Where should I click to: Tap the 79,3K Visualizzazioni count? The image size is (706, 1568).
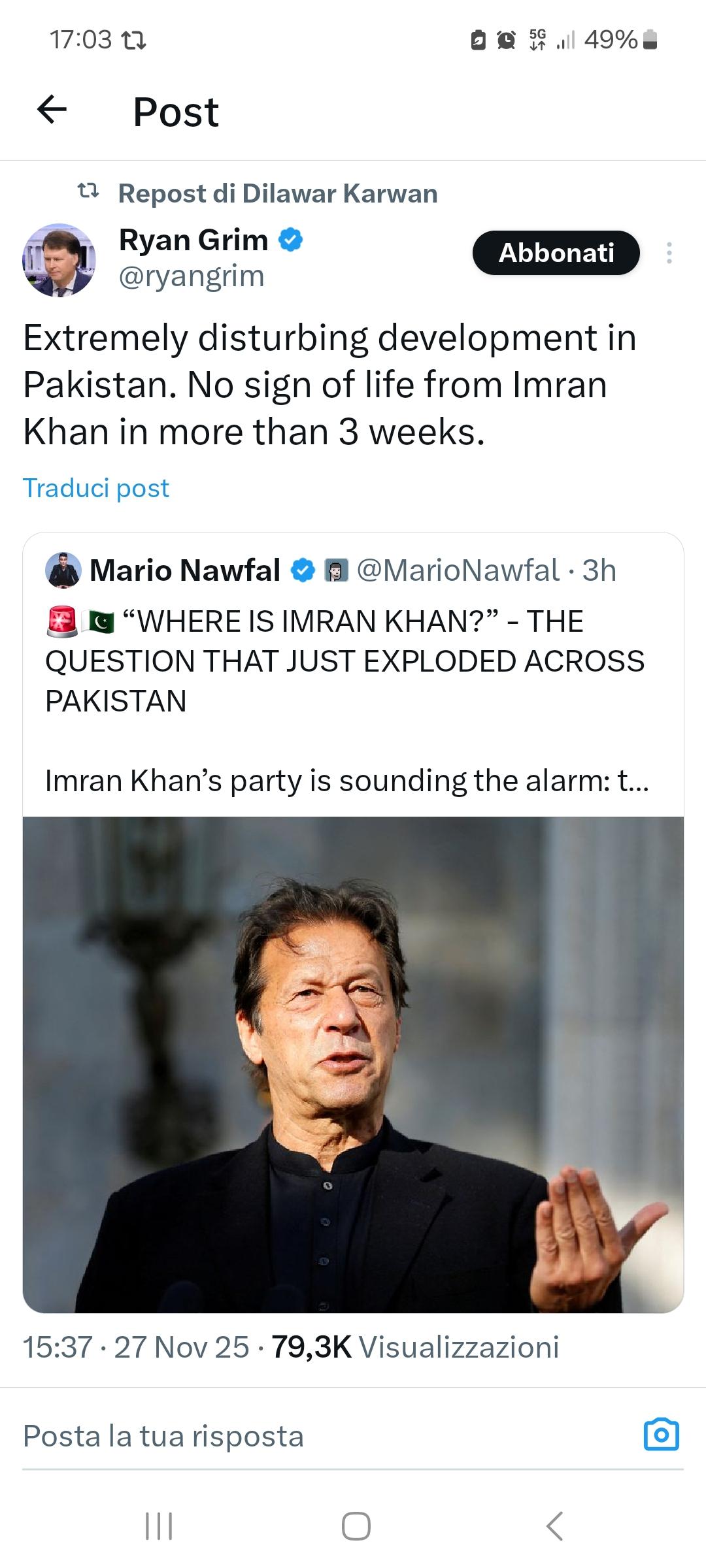click(415, 1347)
